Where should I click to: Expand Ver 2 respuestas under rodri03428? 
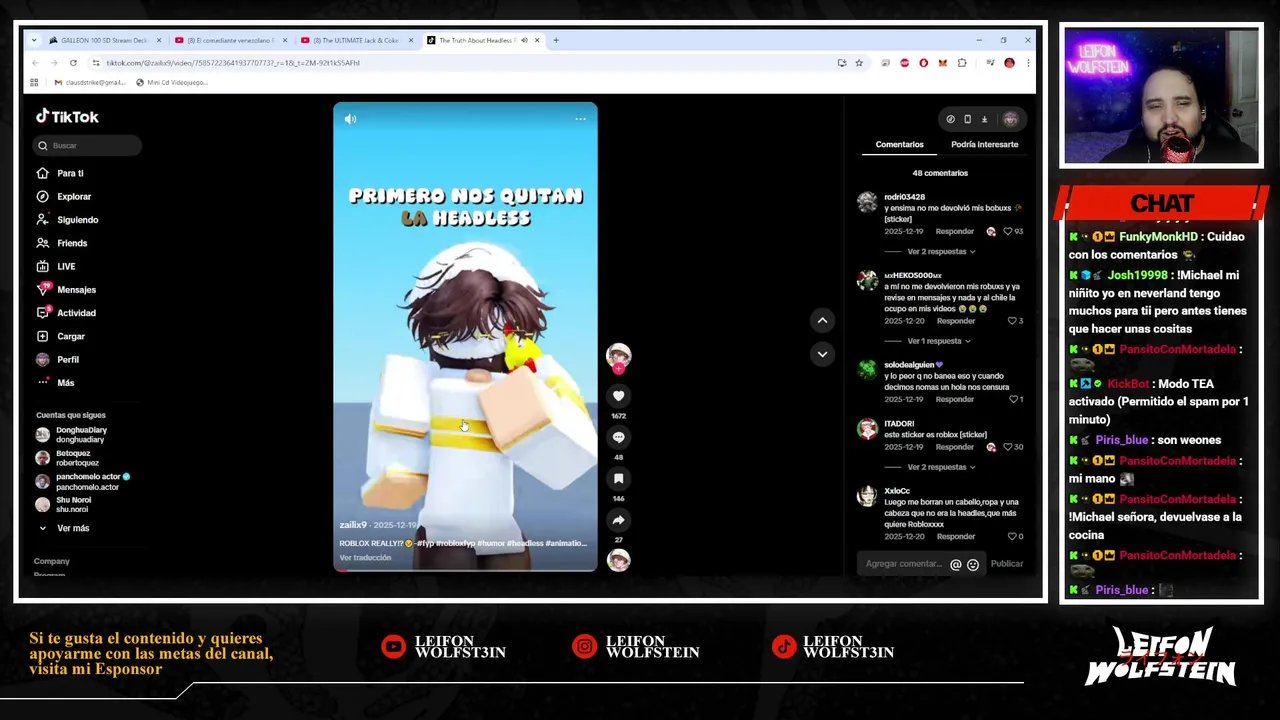941,252
